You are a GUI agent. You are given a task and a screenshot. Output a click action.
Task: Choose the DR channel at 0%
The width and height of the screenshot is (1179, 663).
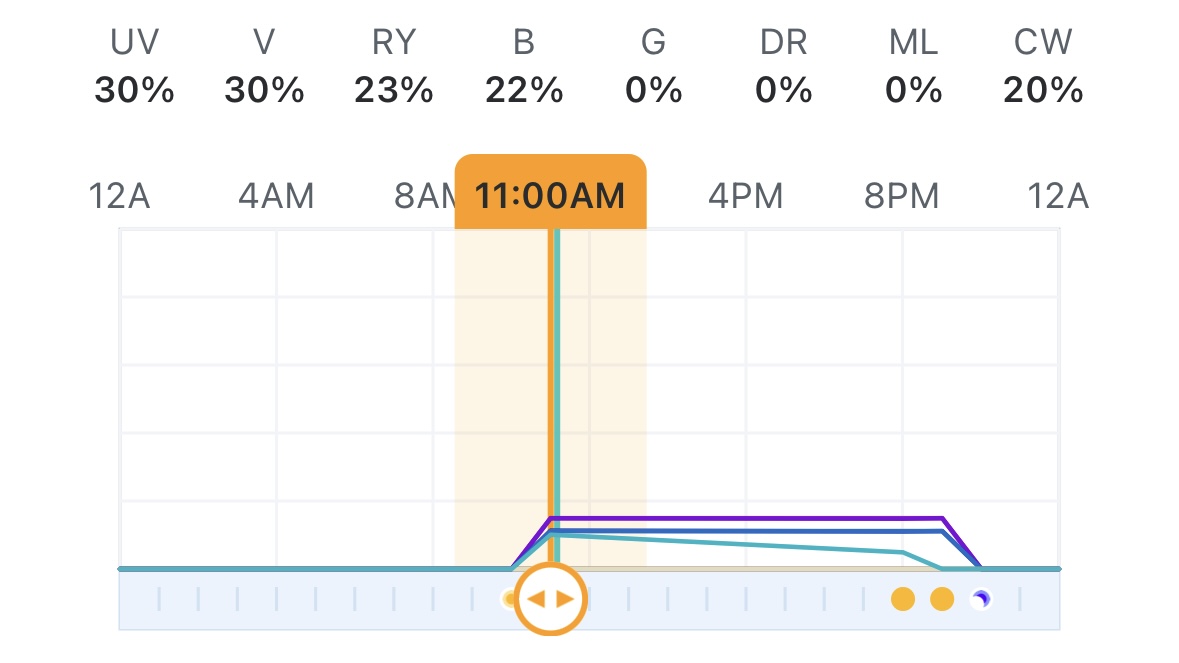(x=784, y=70)
